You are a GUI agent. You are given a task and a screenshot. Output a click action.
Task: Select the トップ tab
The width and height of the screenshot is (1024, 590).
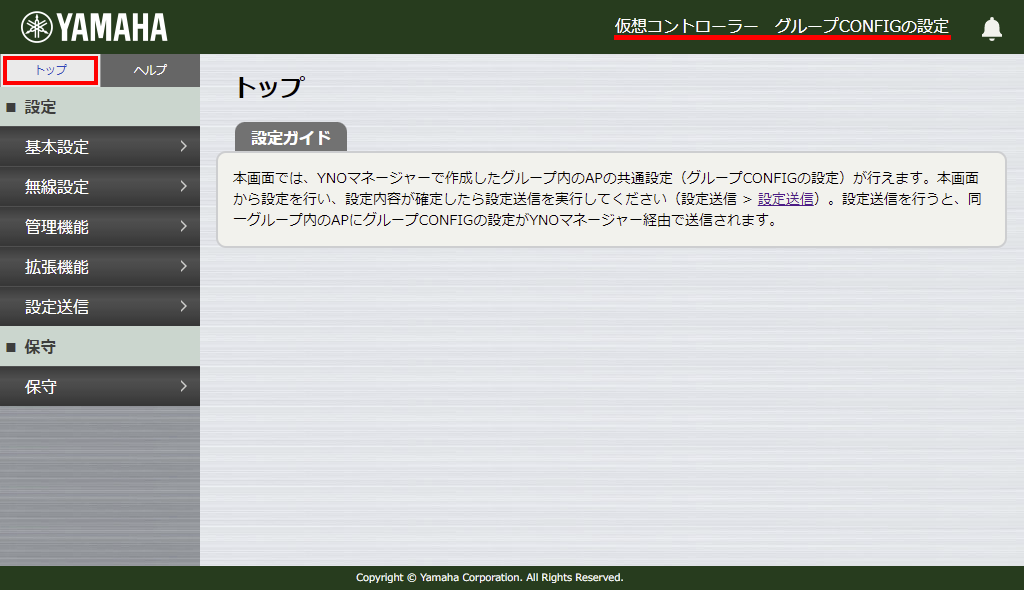50,71
